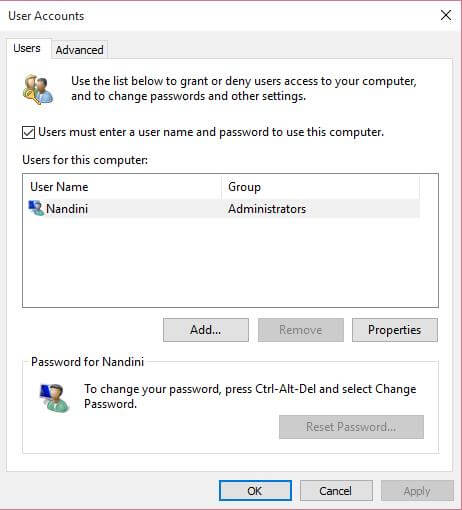Close the User Accounts dialog with X

click(446, 15)
